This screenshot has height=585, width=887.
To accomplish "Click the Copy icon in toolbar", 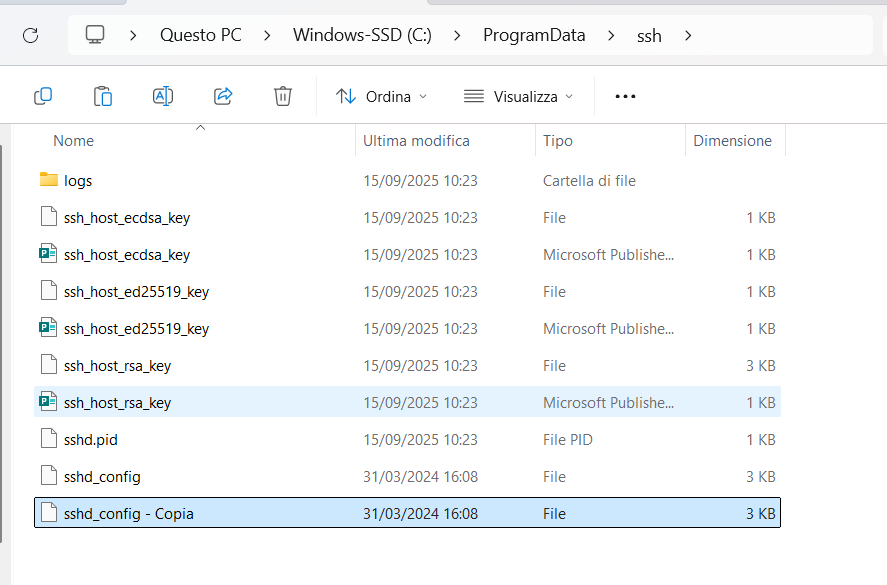I will [43, 96].
